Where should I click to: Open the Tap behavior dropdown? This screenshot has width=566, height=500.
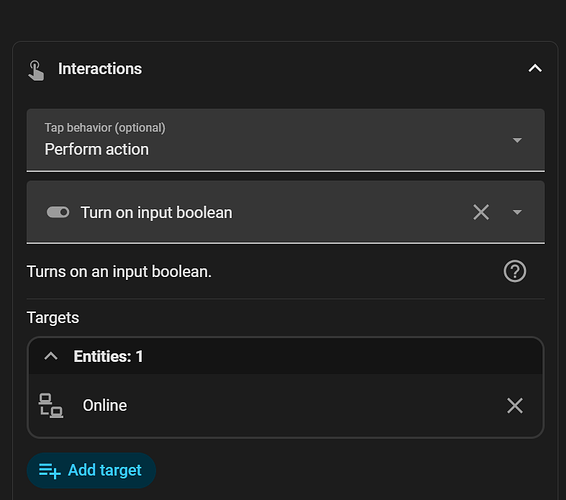pos(286,140)
